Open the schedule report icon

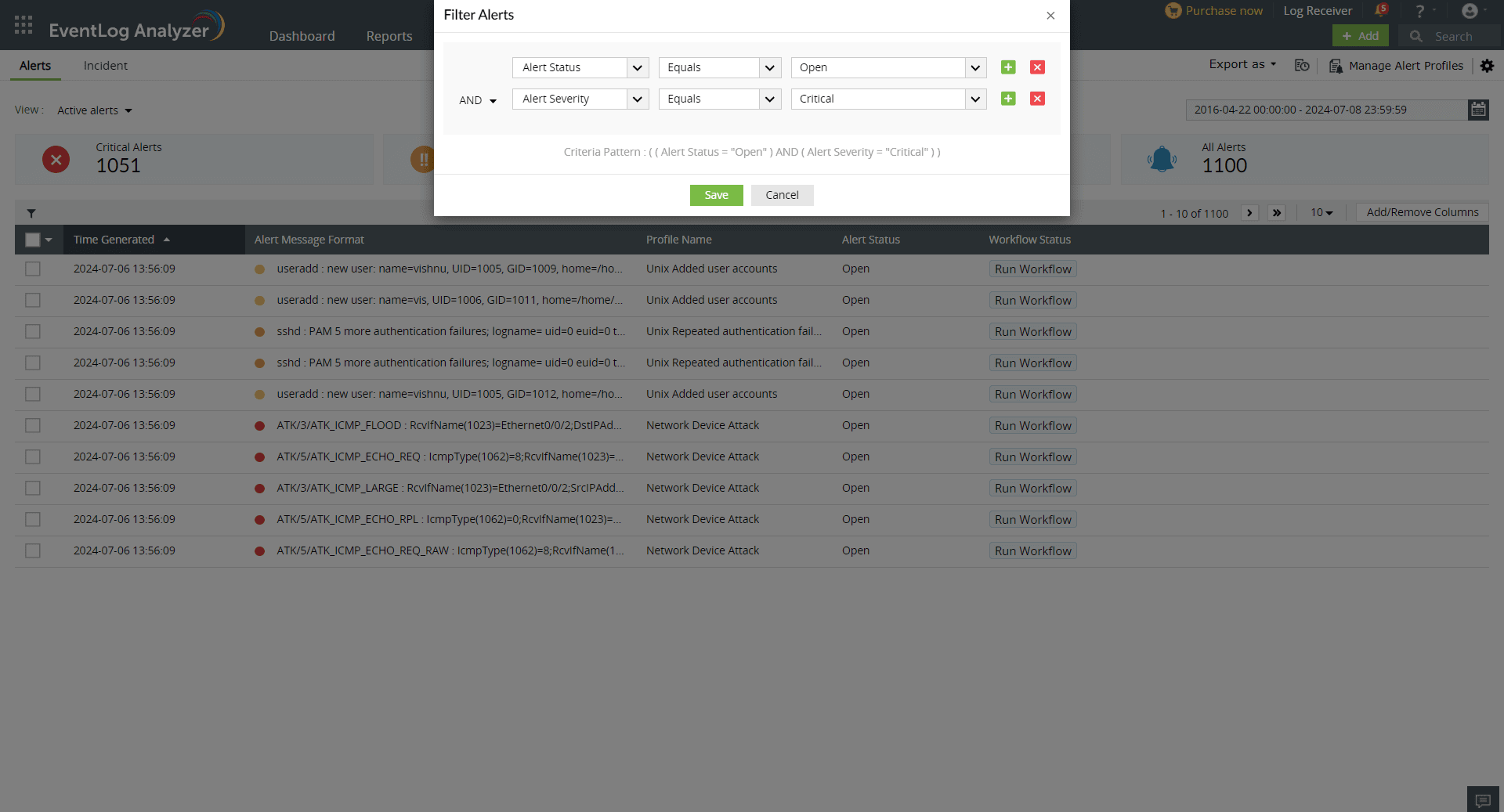pyautogui.click(x=1303, y=66)
